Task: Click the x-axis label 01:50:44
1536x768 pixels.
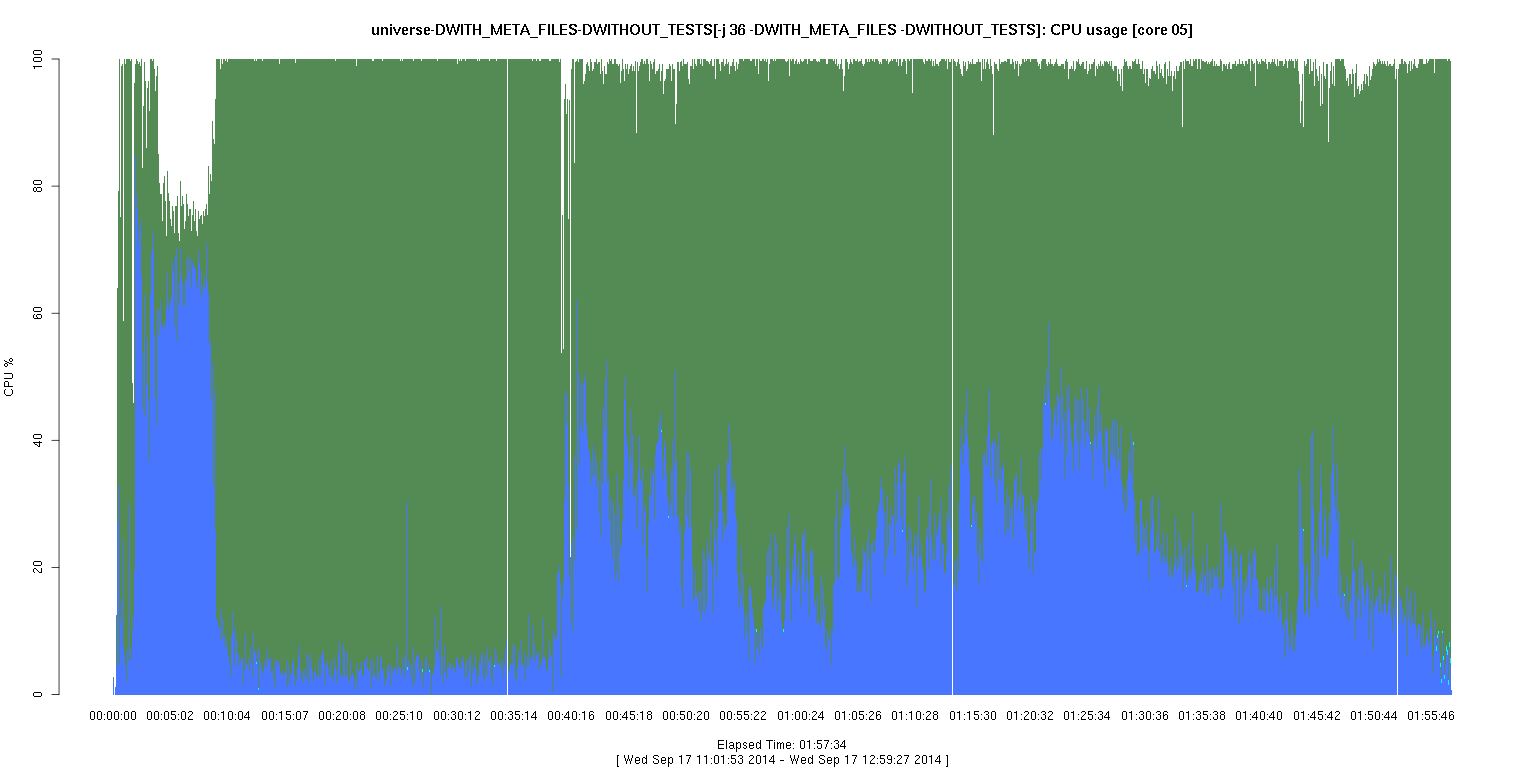Action: tap(1374, 716)
